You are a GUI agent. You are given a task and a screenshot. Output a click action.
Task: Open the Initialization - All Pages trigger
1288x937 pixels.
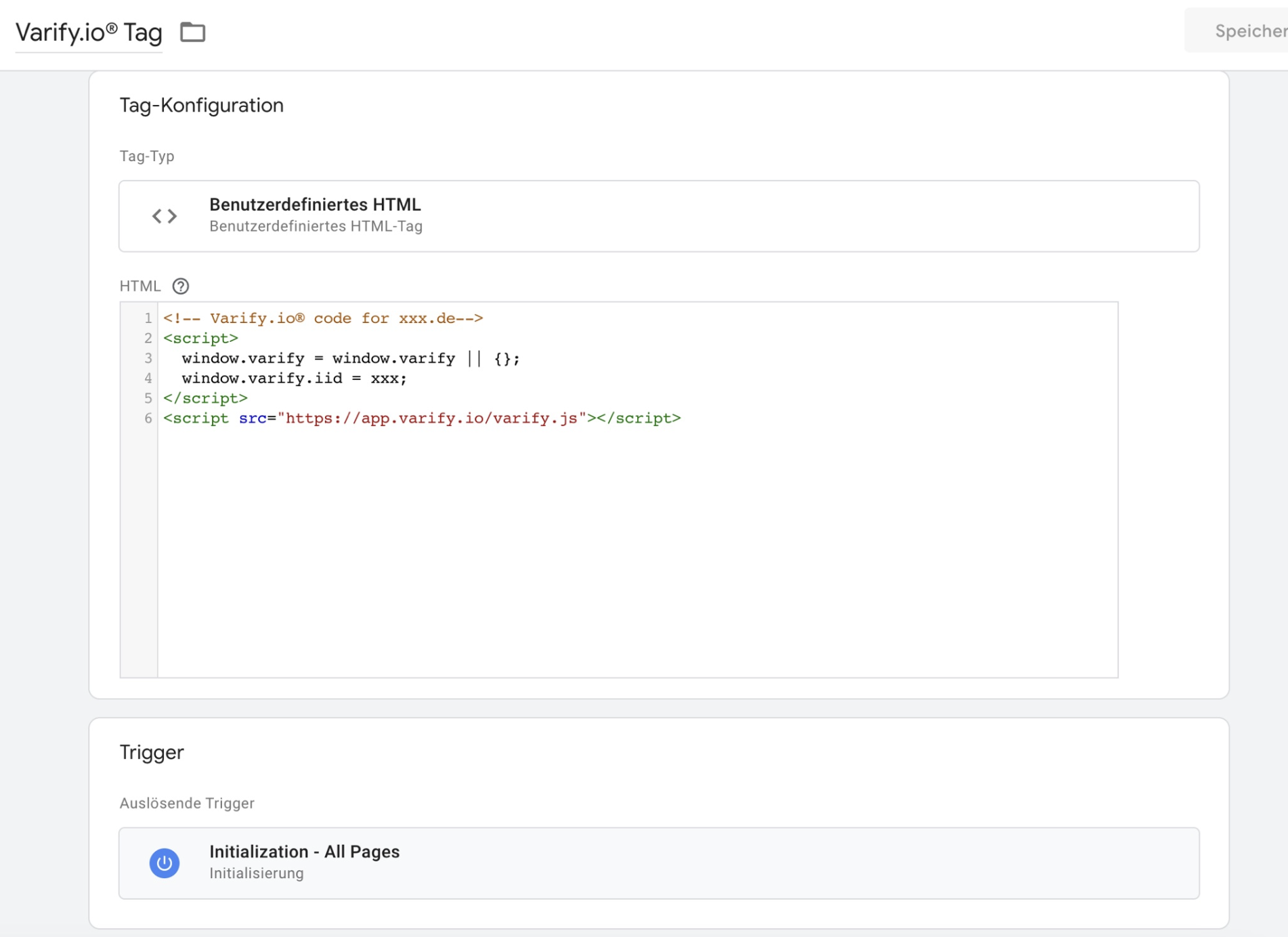pos(659,863)
